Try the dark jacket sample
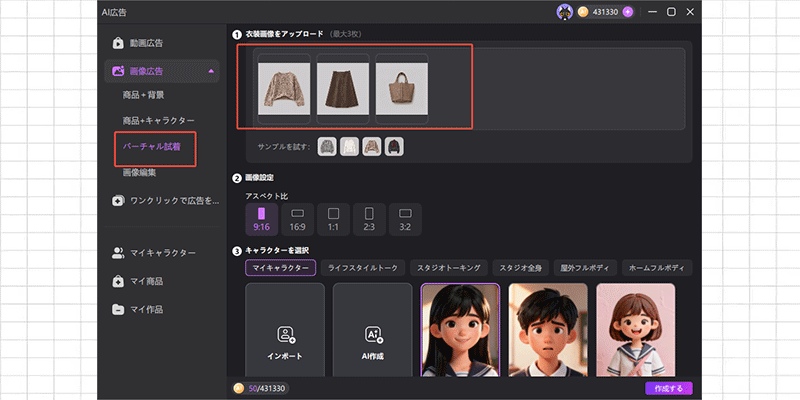 (394, 146)
